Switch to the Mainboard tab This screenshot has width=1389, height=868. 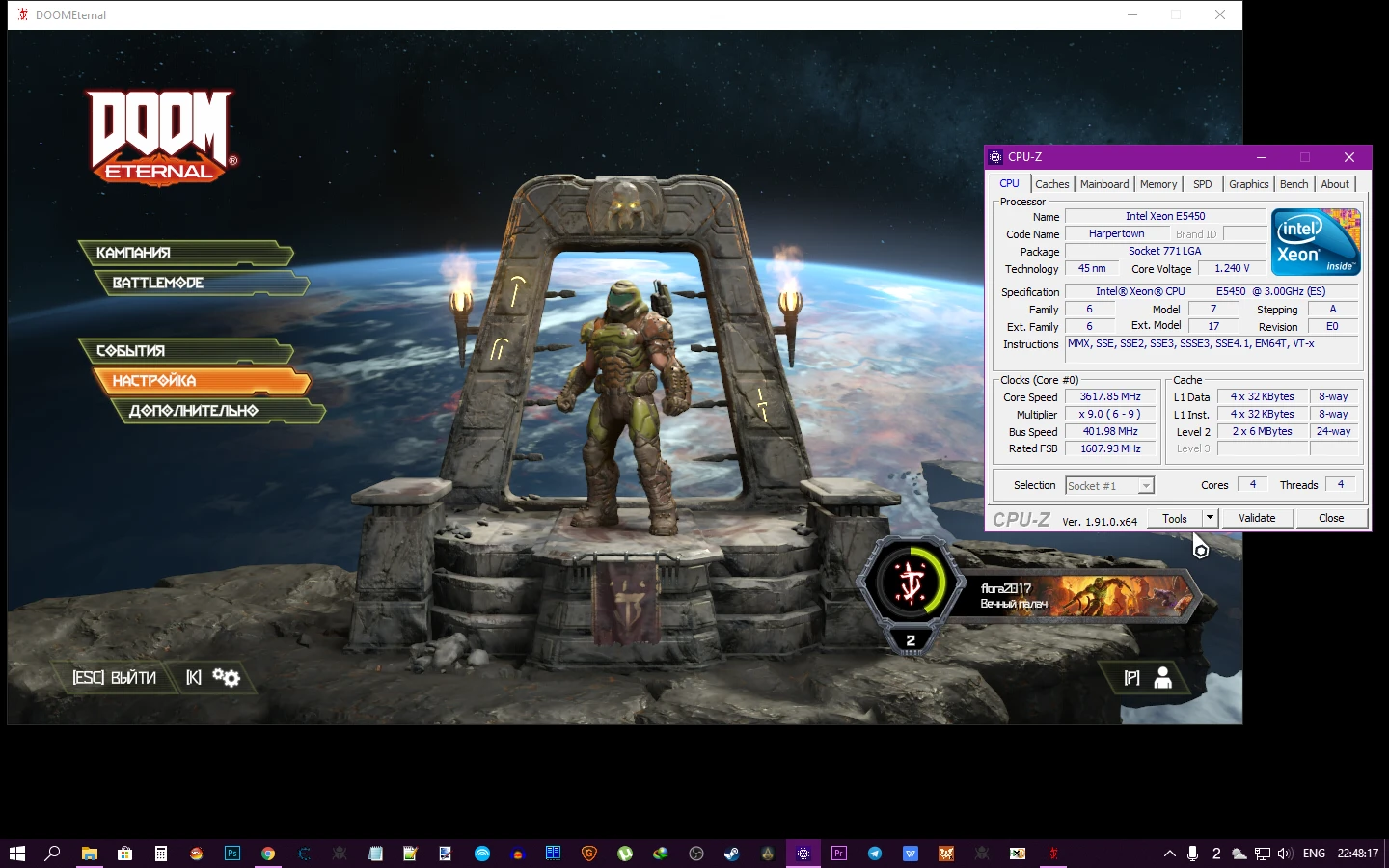pyautogui.click(x=1103, y=184)
